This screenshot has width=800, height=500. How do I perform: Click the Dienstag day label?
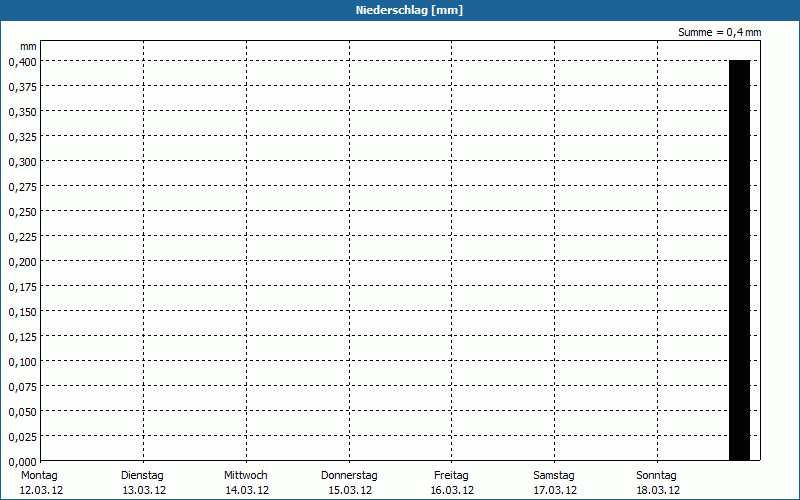(x=142, y=476)
